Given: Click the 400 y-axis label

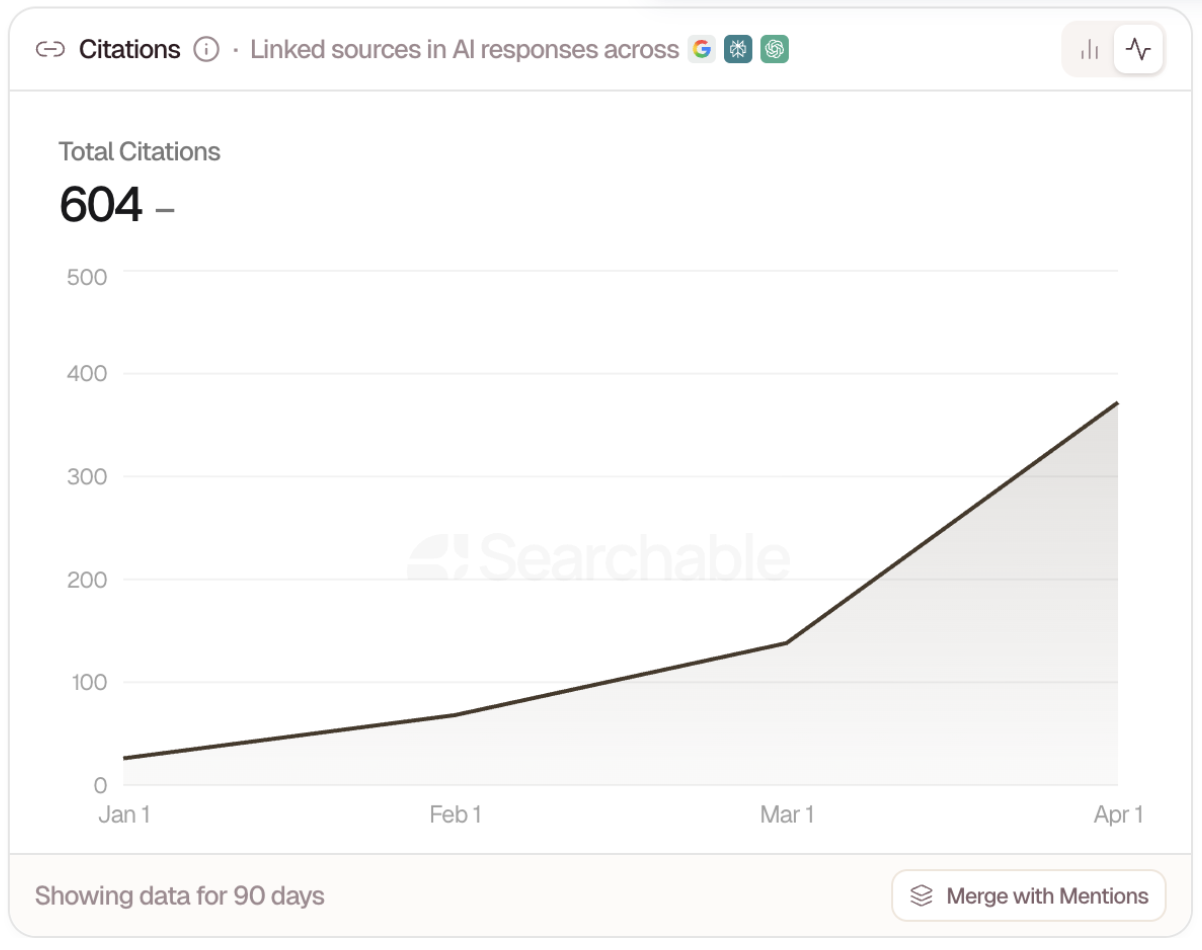Looking at the screenshot, I should [x=87, y=374].
